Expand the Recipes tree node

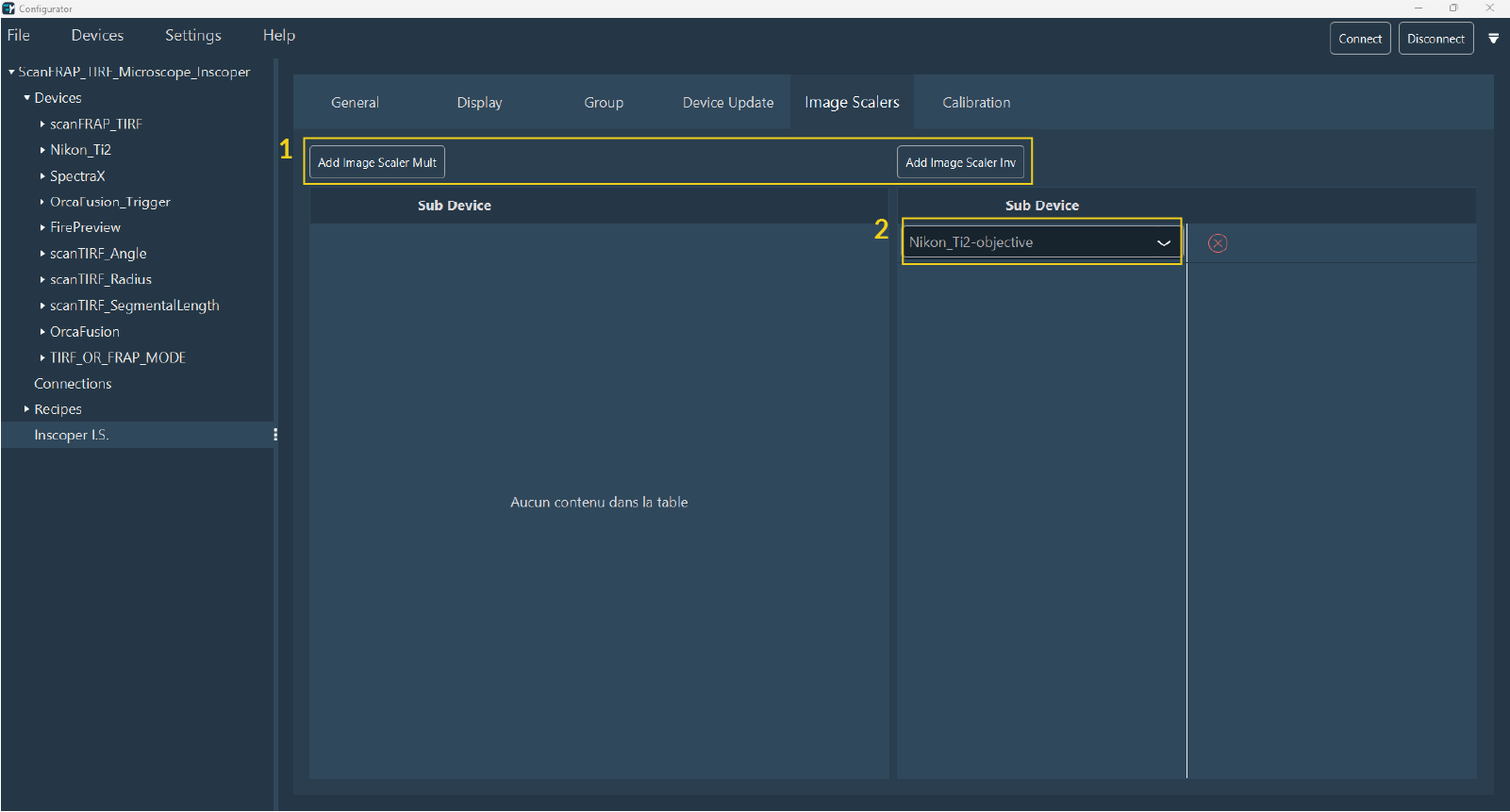coord(26,409)
